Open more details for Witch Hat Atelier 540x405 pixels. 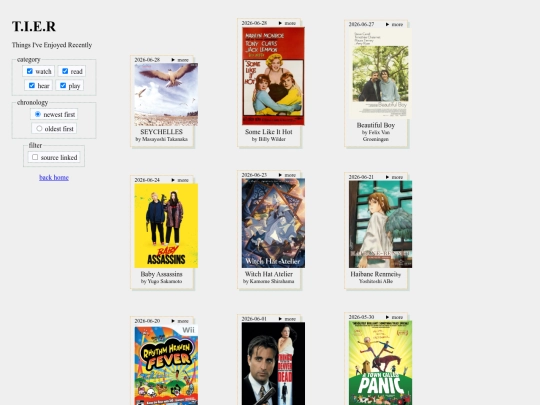287,175
